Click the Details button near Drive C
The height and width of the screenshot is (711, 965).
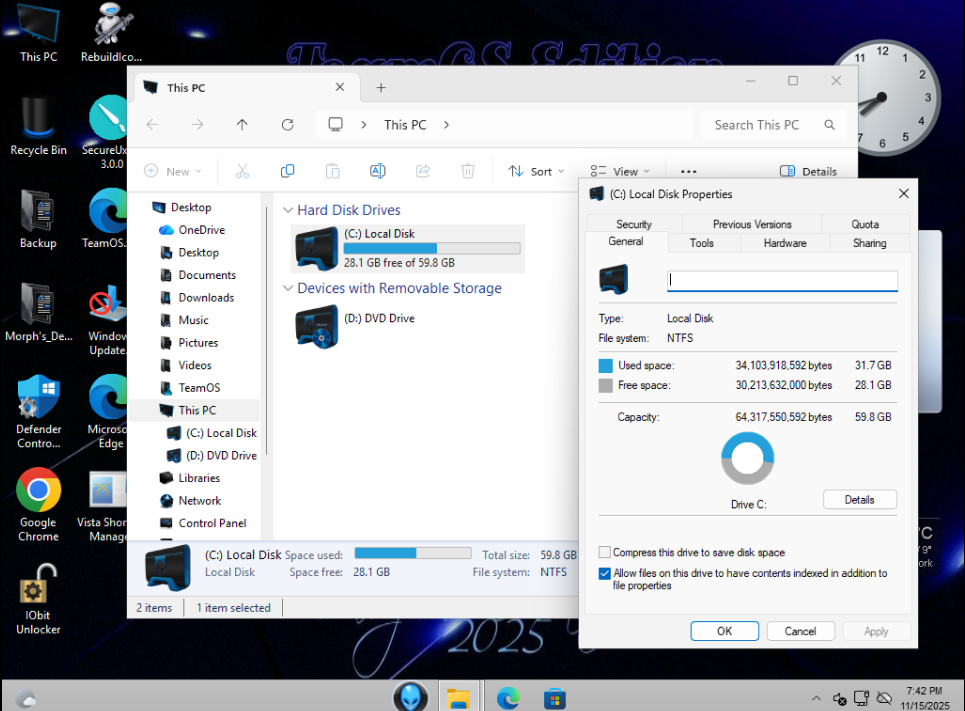point(859,500)
